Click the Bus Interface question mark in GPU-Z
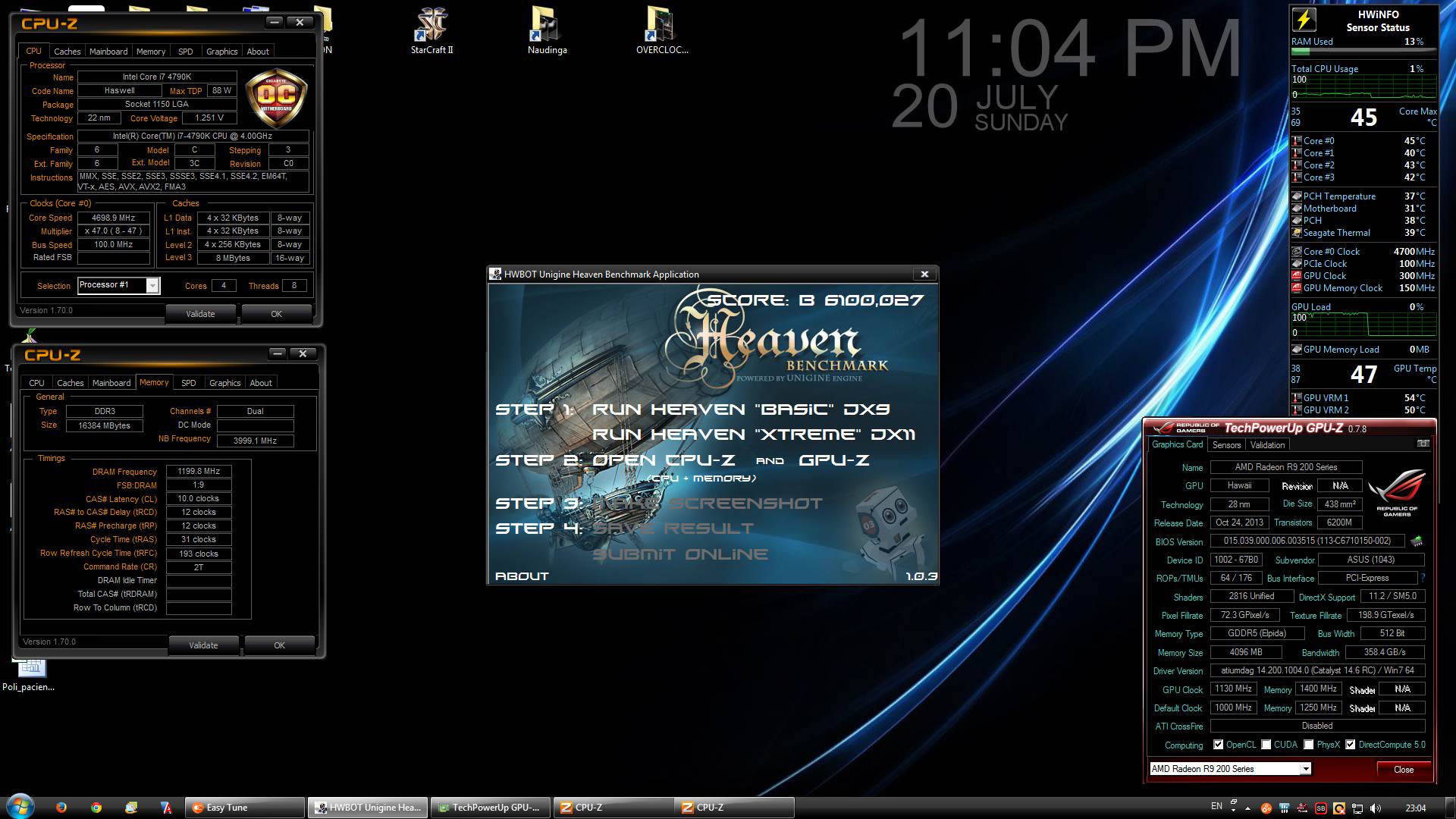 click(1423, 578)
